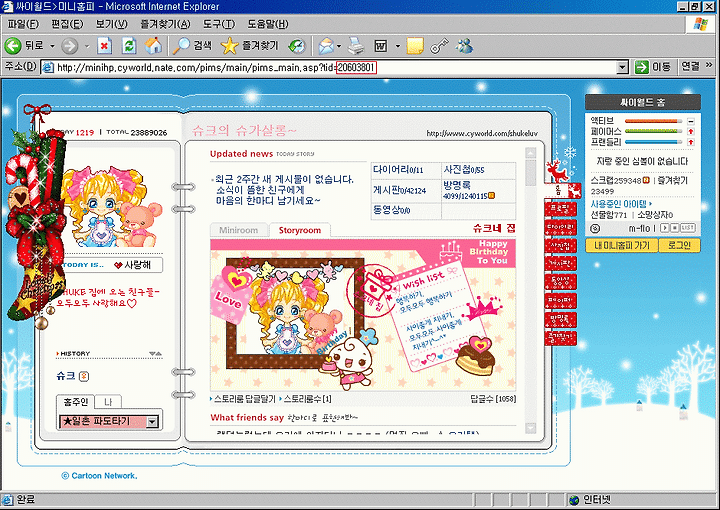Open the address bar URL dropdown
The height and width of the screenshot is (510, 720).
pos(622,67)
